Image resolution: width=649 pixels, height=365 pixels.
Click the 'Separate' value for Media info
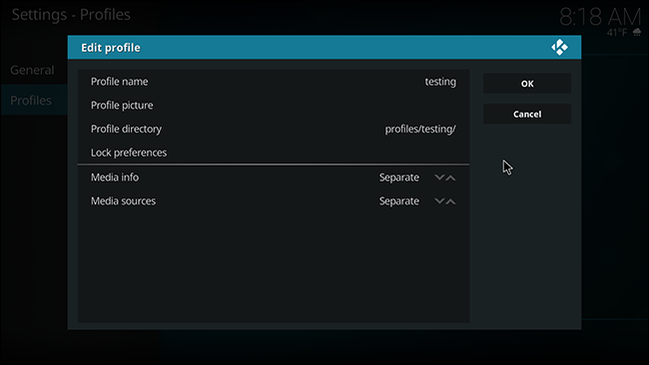coord(399,178)
